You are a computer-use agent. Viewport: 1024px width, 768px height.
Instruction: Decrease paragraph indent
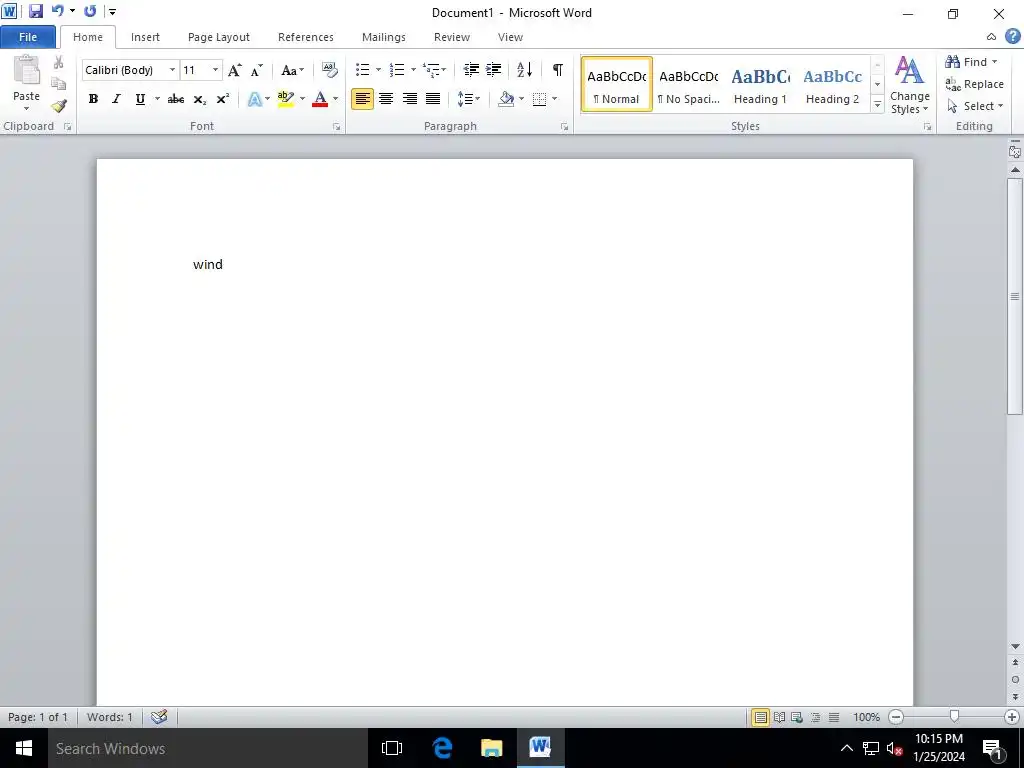(x=471, y=70)
